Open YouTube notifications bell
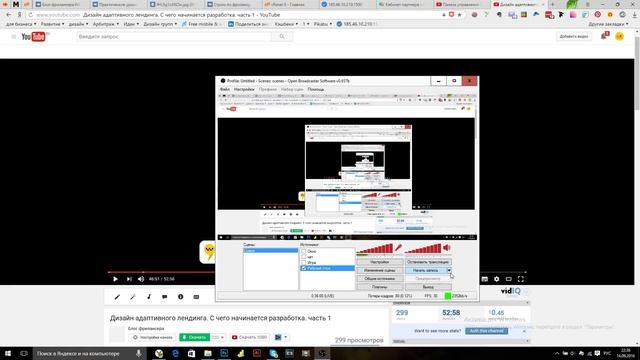 coord(604,36)
